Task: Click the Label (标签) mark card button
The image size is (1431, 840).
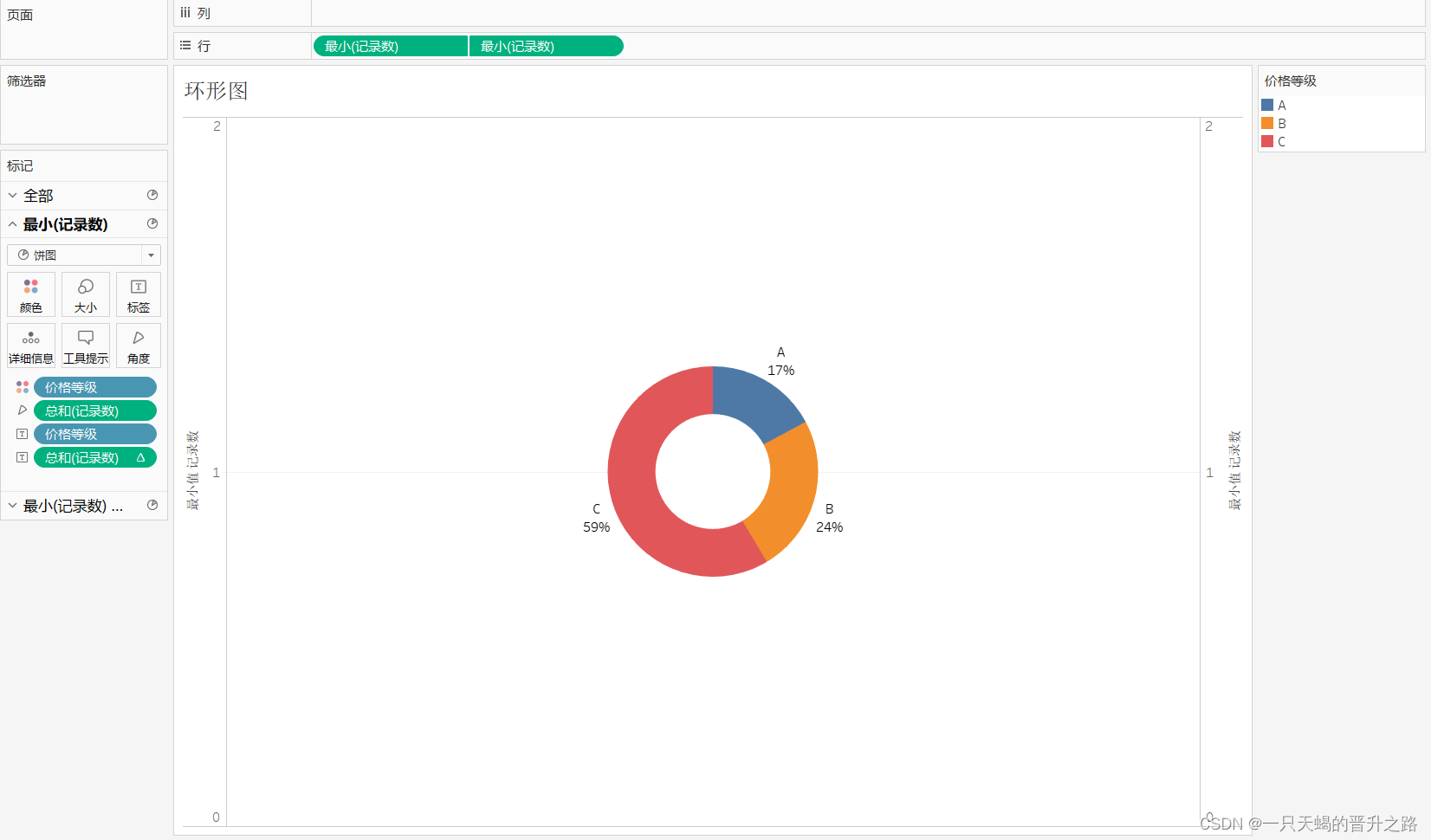Action: tap(139, 294)
